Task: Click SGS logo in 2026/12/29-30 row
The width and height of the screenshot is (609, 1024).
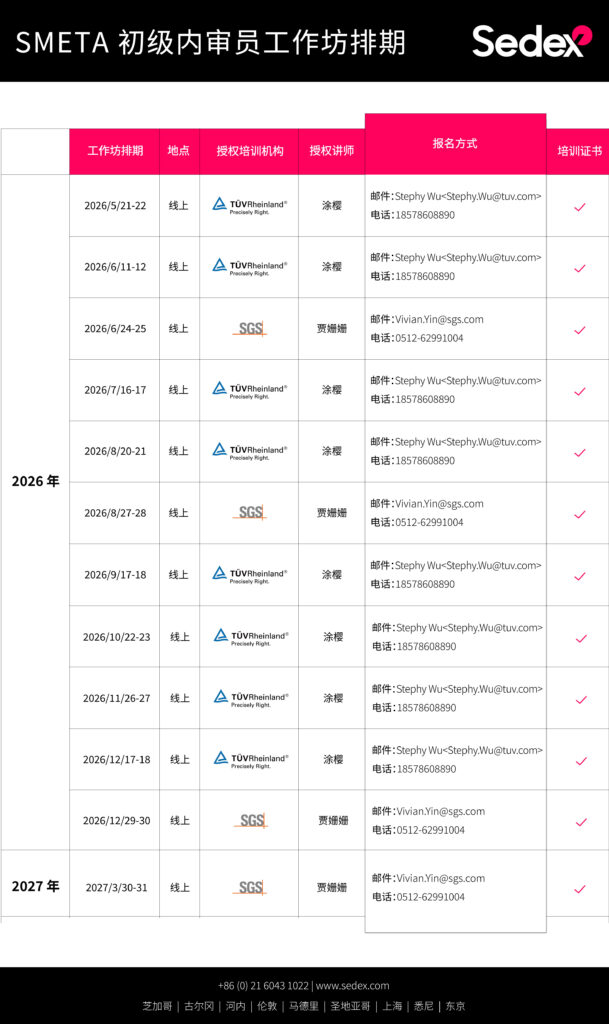Action: (249, 821)
